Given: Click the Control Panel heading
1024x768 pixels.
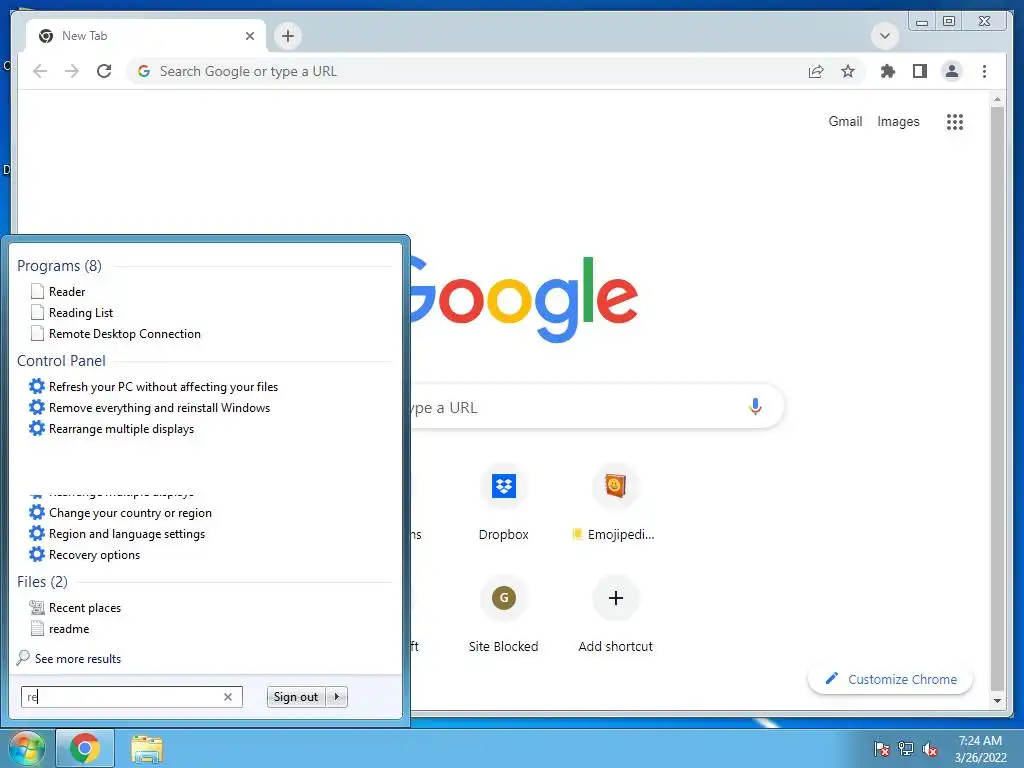Looking at the screenshot, I should pyautogui.click(x=61, y=360).
